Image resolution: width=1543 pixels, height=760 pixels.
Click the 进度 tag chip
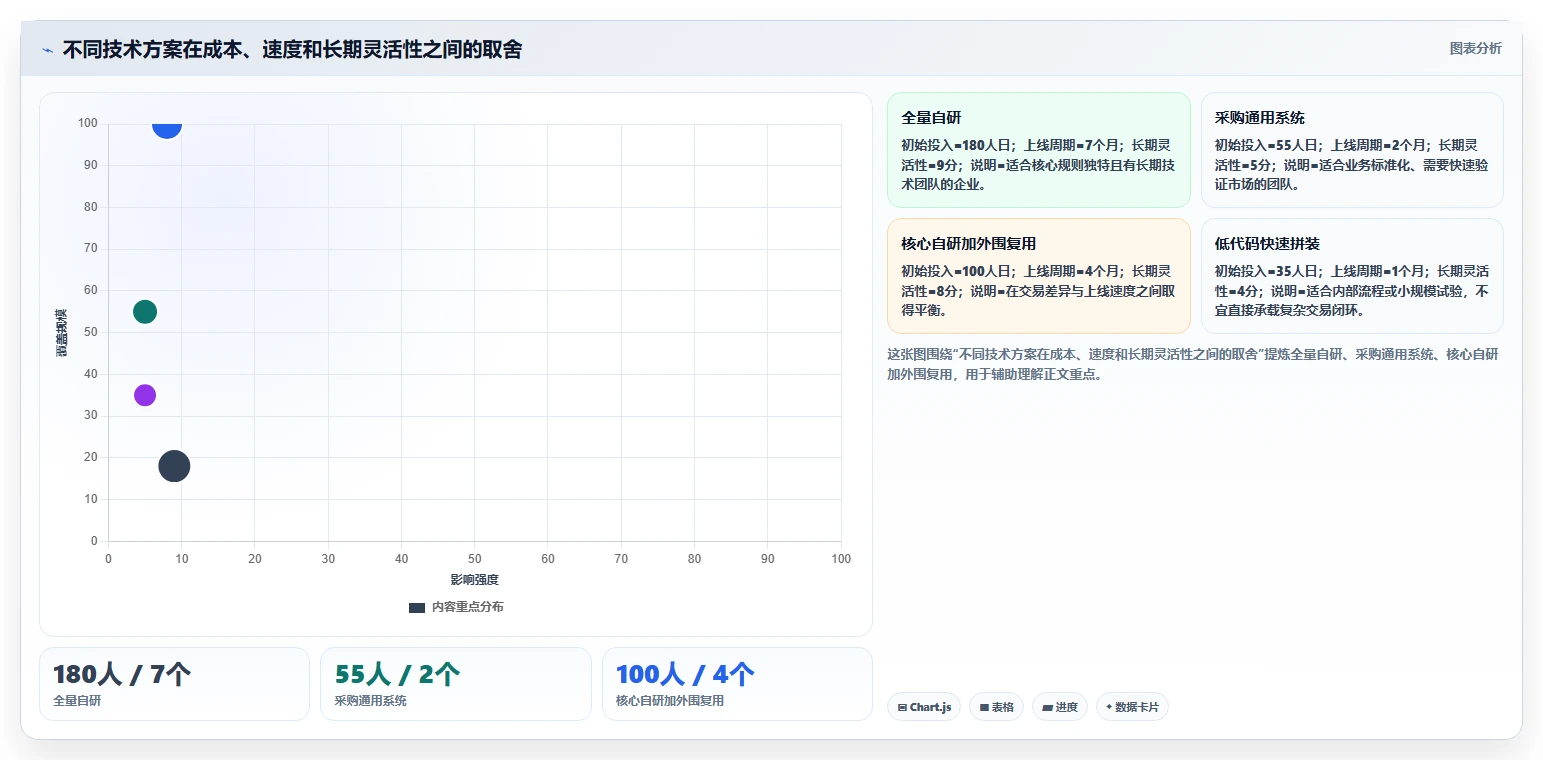(x=1060, y=707)
